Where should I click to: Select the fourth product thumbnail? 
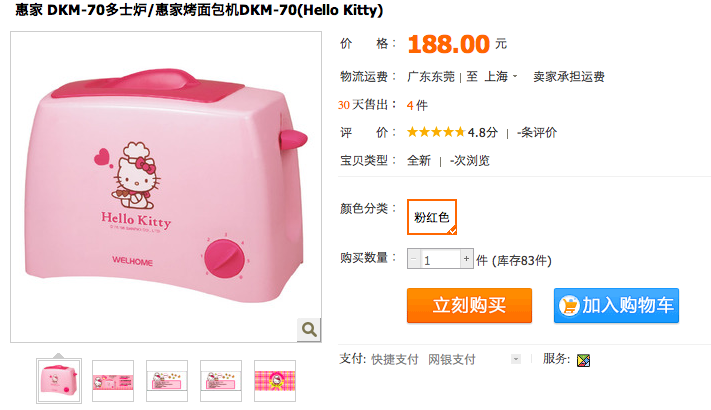pyautogui.click(x=221, y=381)
